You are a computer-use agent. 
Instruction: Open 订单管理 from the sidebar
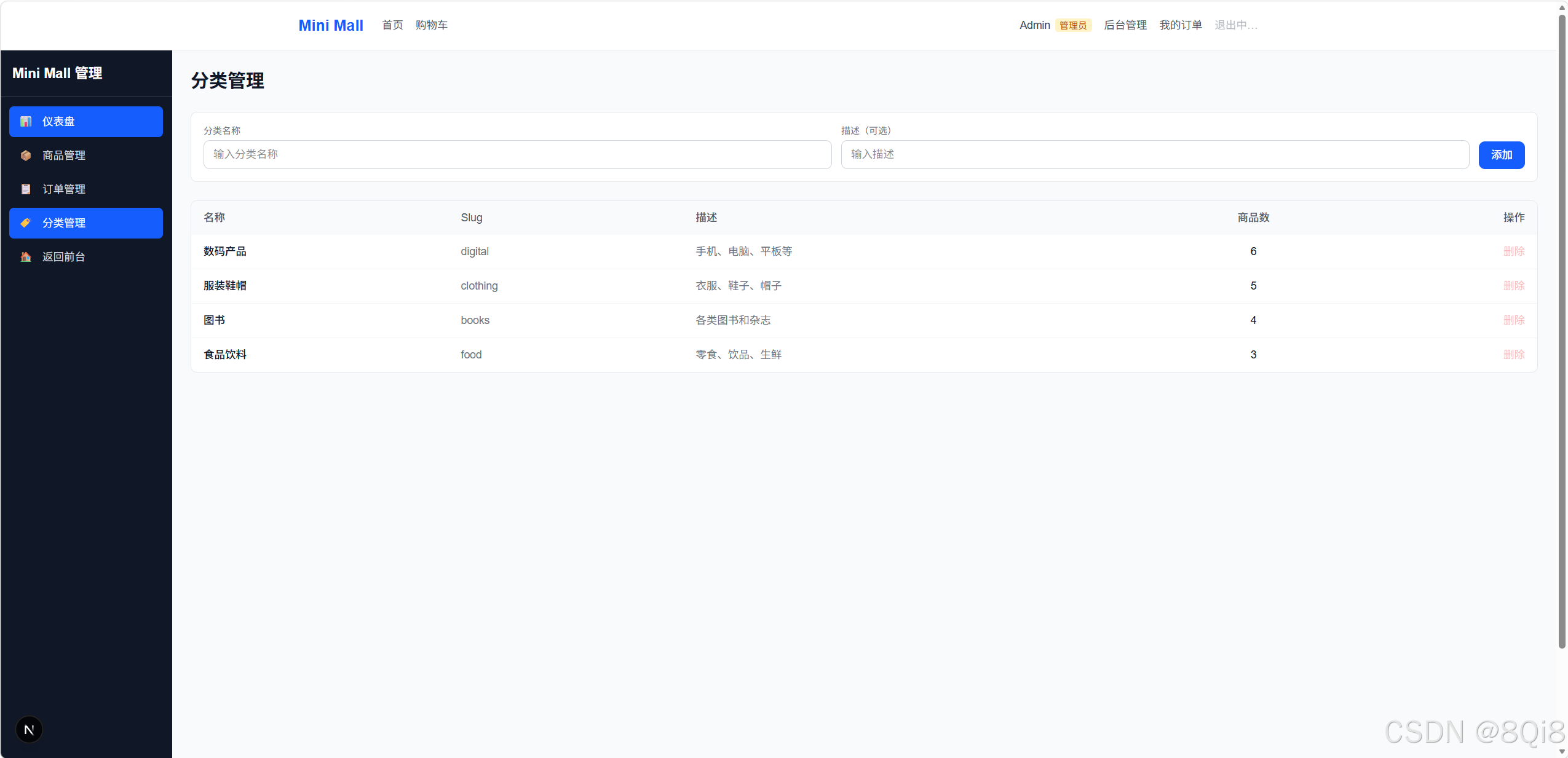86,189
